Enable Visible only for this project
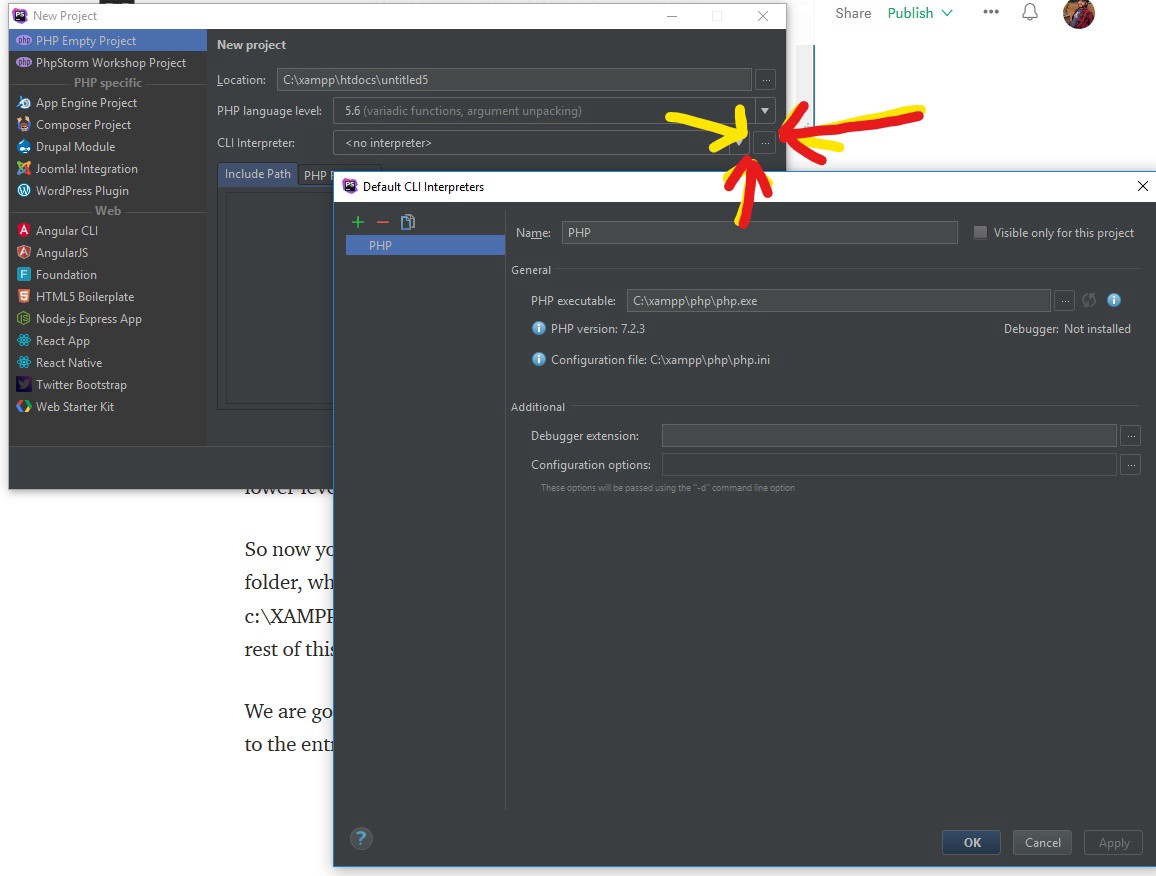The image size is (1156, 876). click(980, 232)
